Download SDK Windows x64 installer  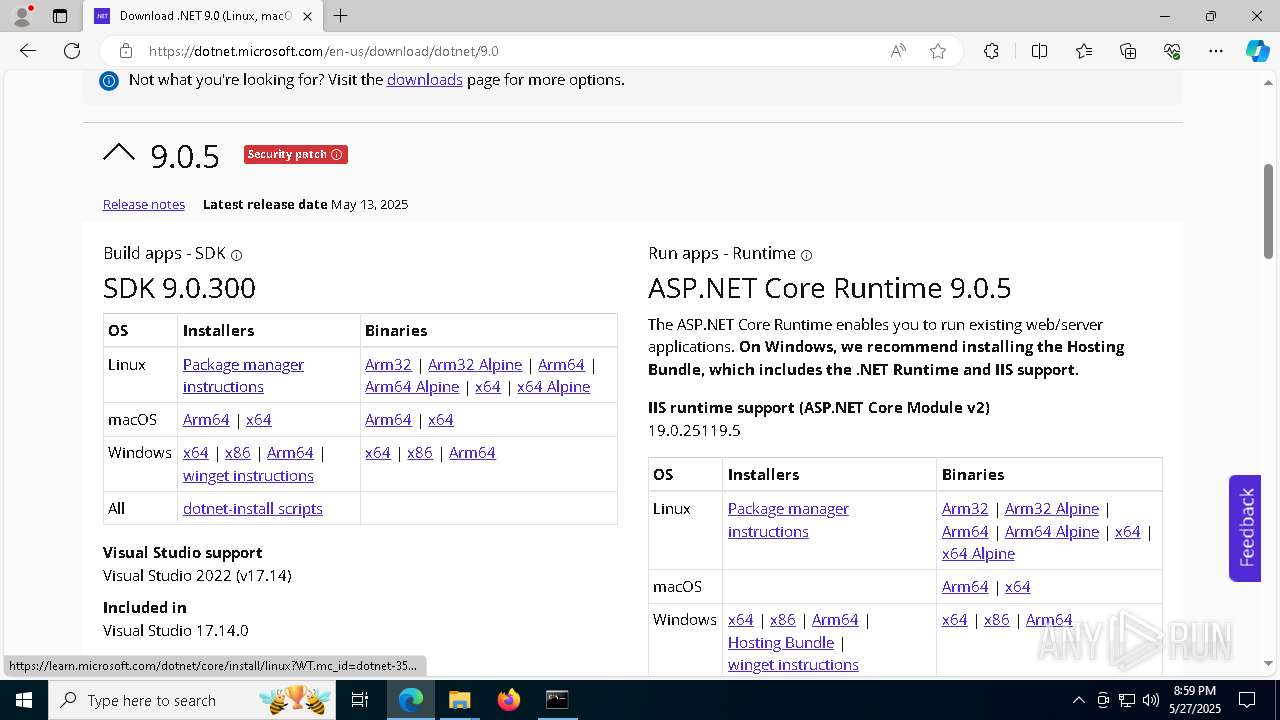point(196,453)
